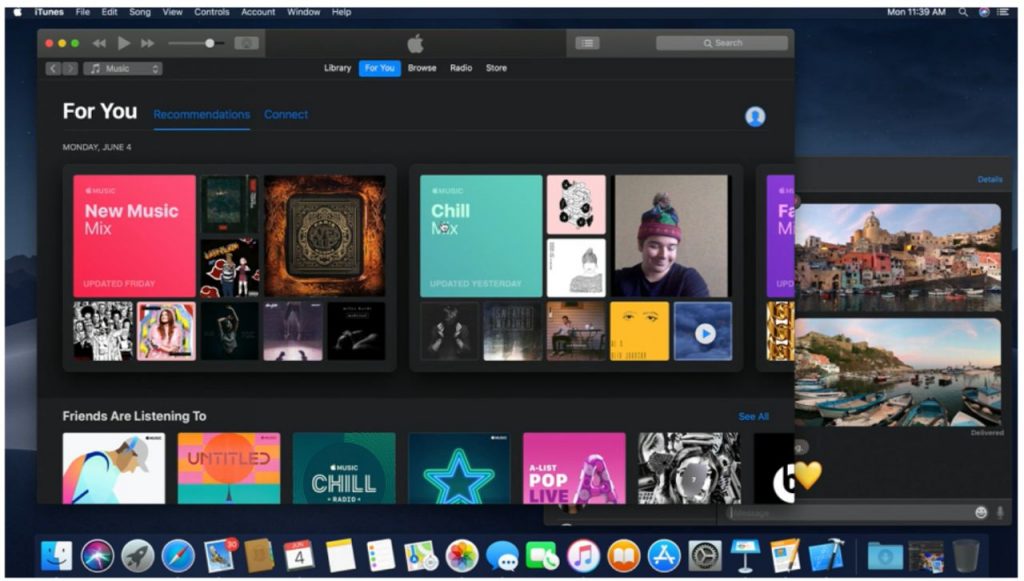Show the Up Next list icon
Screen dimensions: 1024x581
[x=587, y=43]
